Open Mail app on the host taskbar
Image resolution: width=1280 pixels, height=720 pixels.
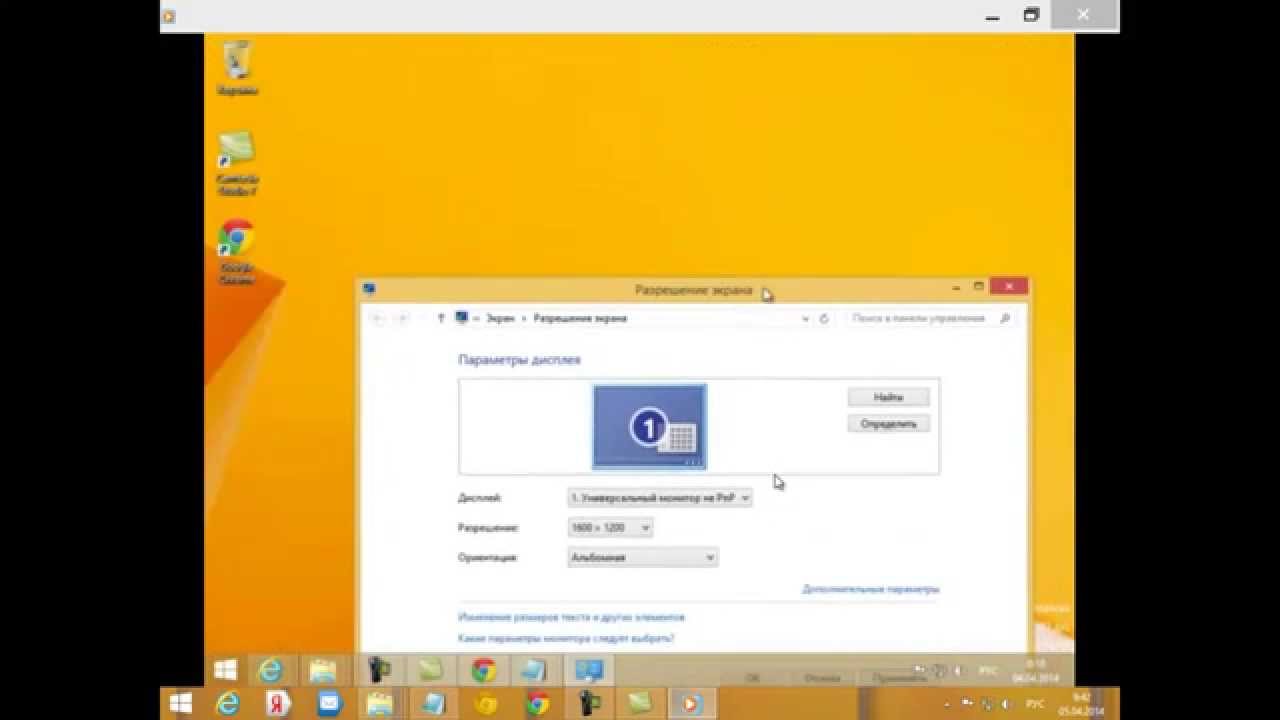coord(330,704)
